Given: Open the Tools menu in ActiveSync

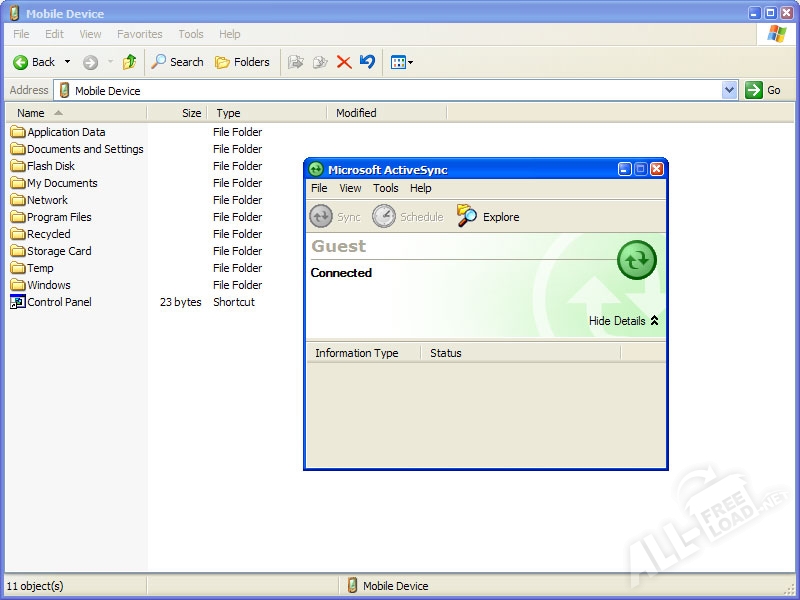Looking at the screenshot, I should tap(385, 188).
